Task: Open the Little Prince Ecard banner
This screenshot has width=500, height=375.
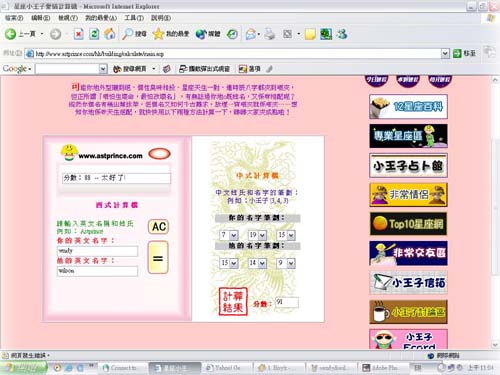Action: click(408, 339)
